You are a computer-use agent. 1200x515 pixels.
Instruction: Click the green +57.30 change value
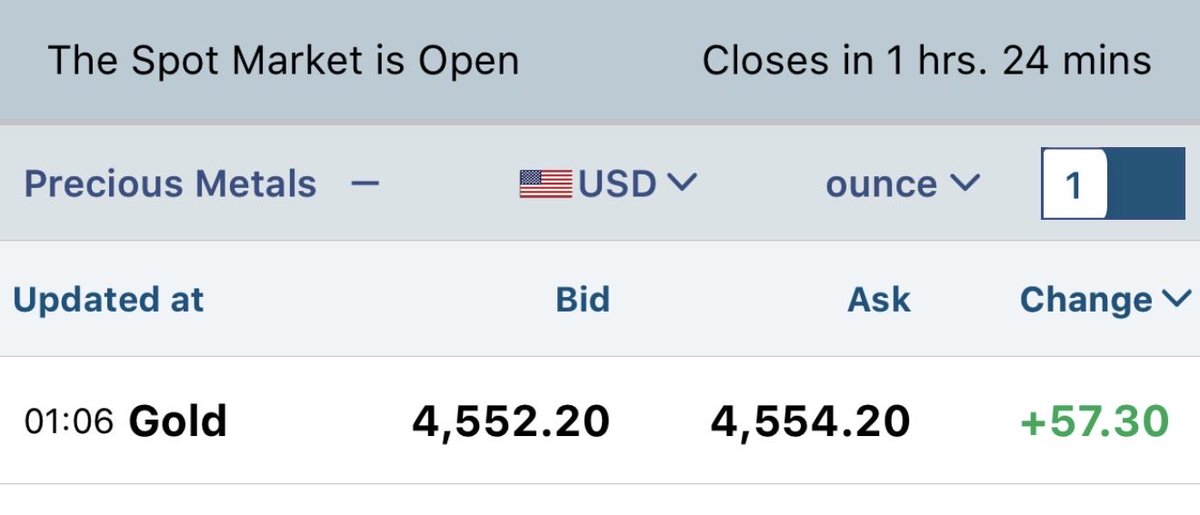click(x=1094, y=421)
